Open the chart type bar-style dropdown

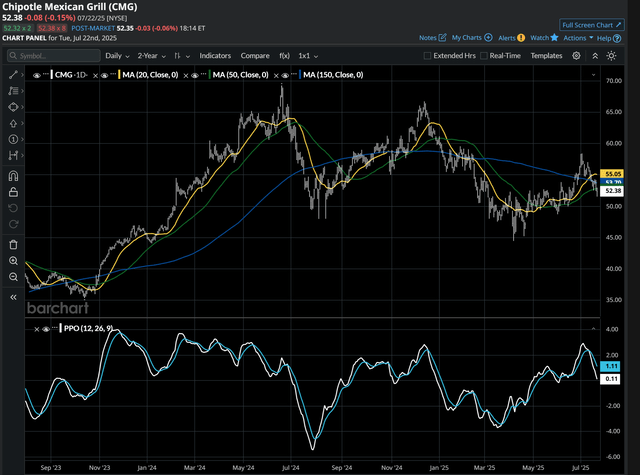182,56
